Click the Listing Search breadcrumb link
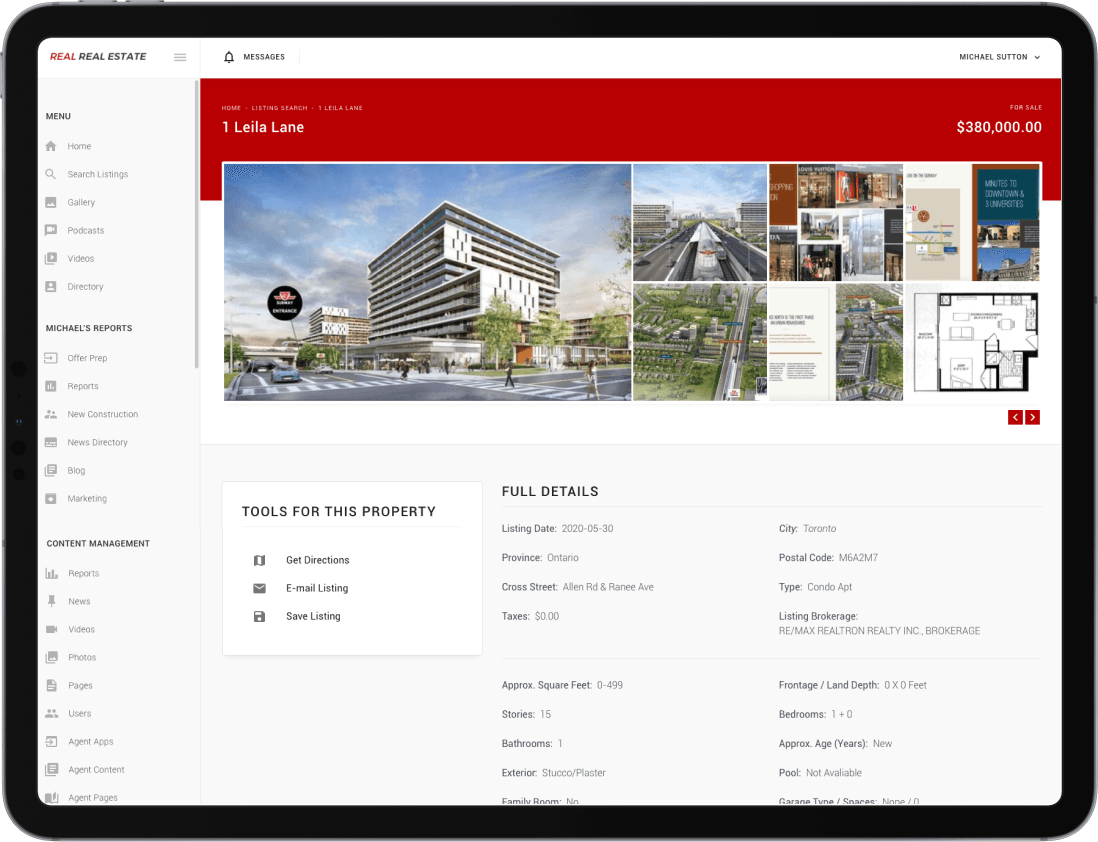 coord(279,108)
